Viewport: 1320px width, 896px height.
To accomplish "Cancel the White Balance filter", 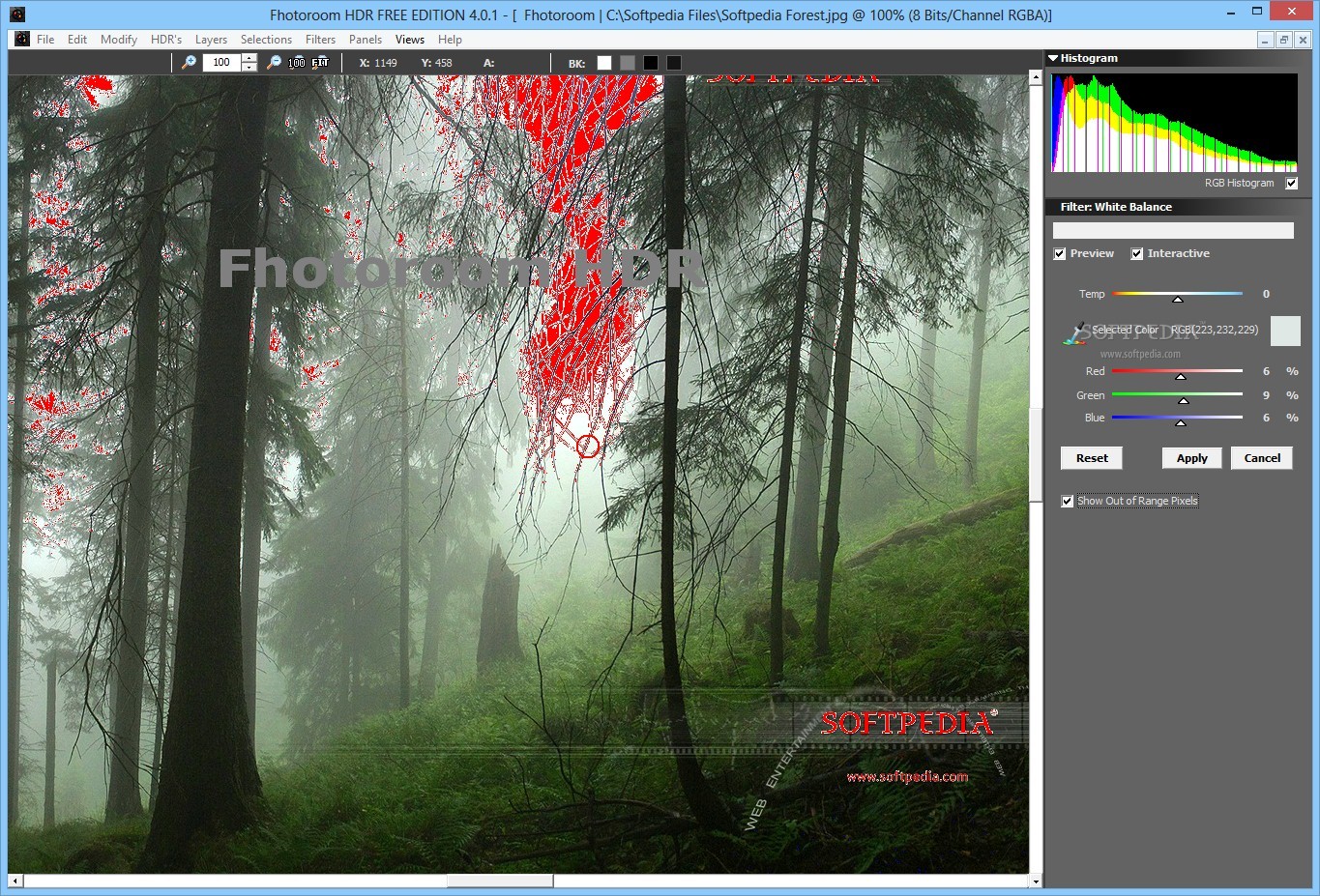I will pos(1262,458).
